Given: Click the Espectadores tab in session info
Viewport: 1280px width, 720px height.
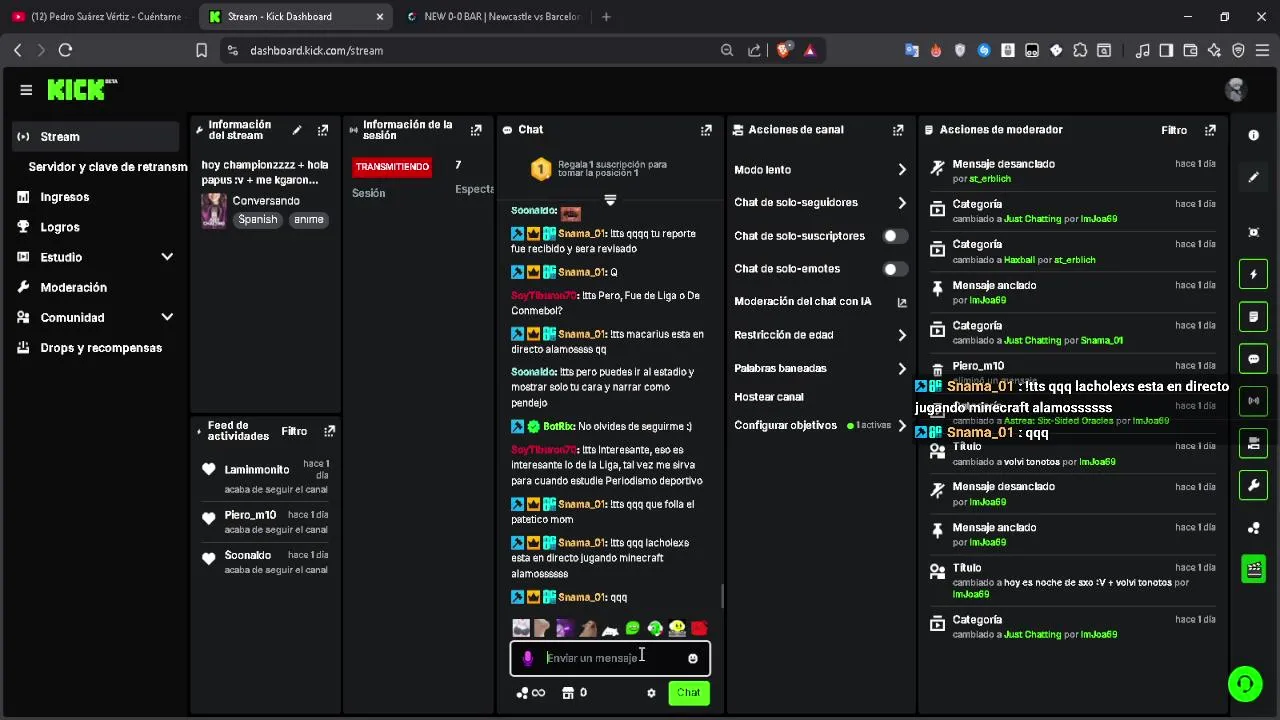Looking at the screenshot, I should (474, 189).
